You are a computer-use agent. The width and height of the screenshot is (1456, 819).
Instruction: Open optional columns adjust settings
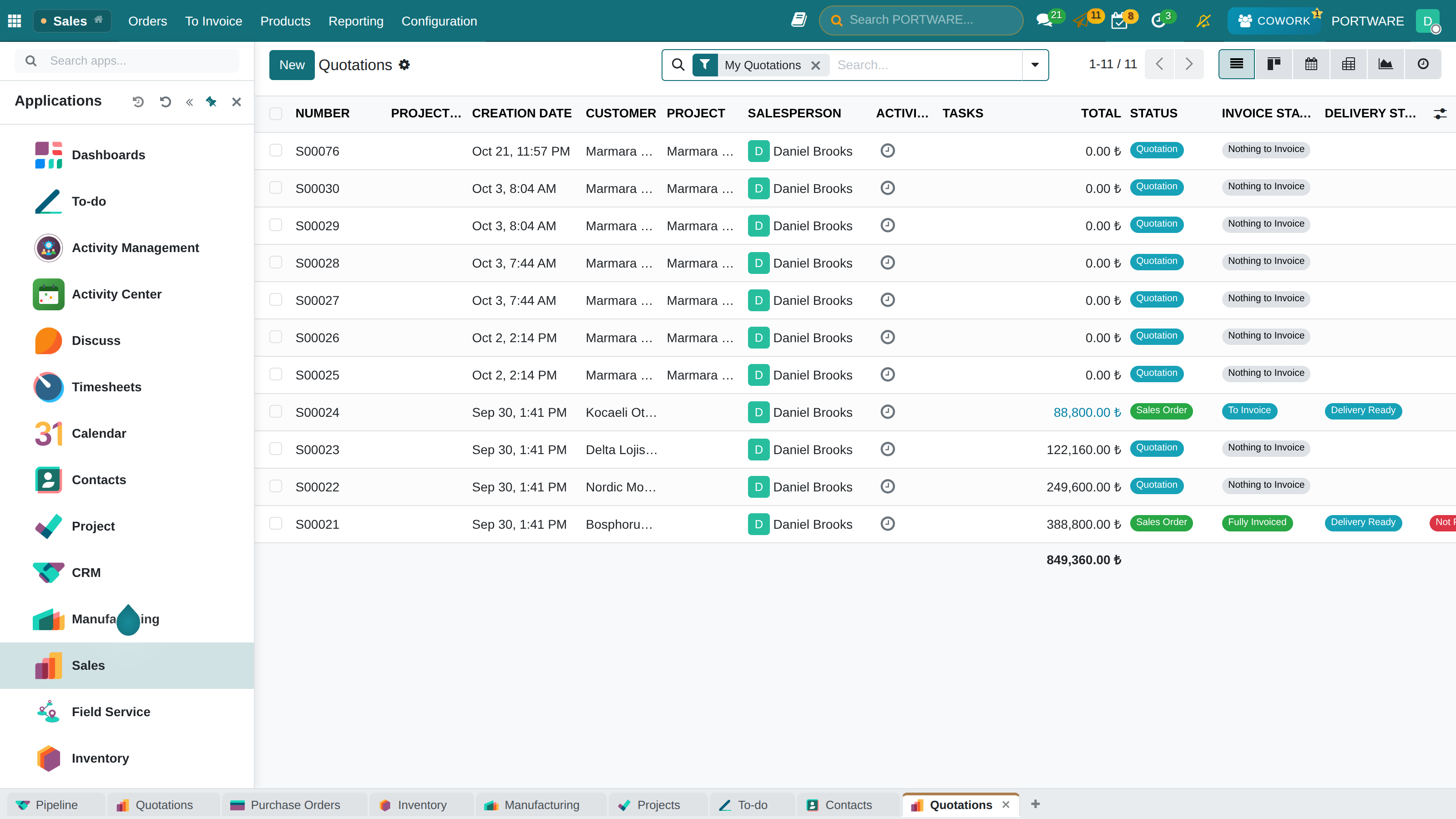(x=1440, y=114)
